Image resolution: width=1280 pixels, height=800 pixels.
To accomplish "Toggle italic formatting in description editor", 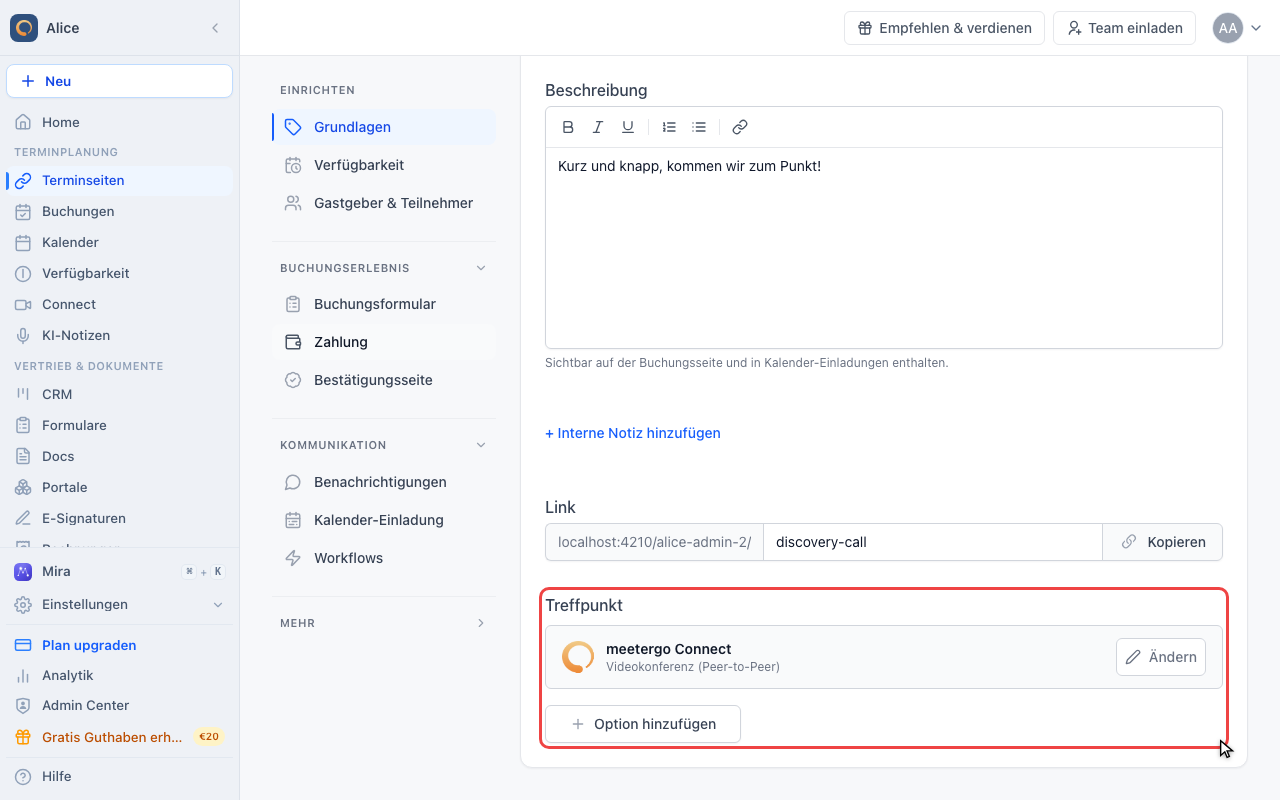I will point(598,127).
